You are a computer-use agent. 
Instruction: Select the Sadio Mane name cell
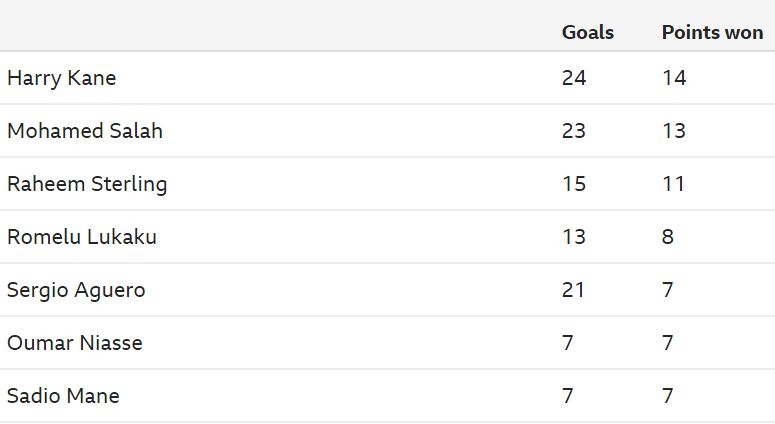point(63,396)
